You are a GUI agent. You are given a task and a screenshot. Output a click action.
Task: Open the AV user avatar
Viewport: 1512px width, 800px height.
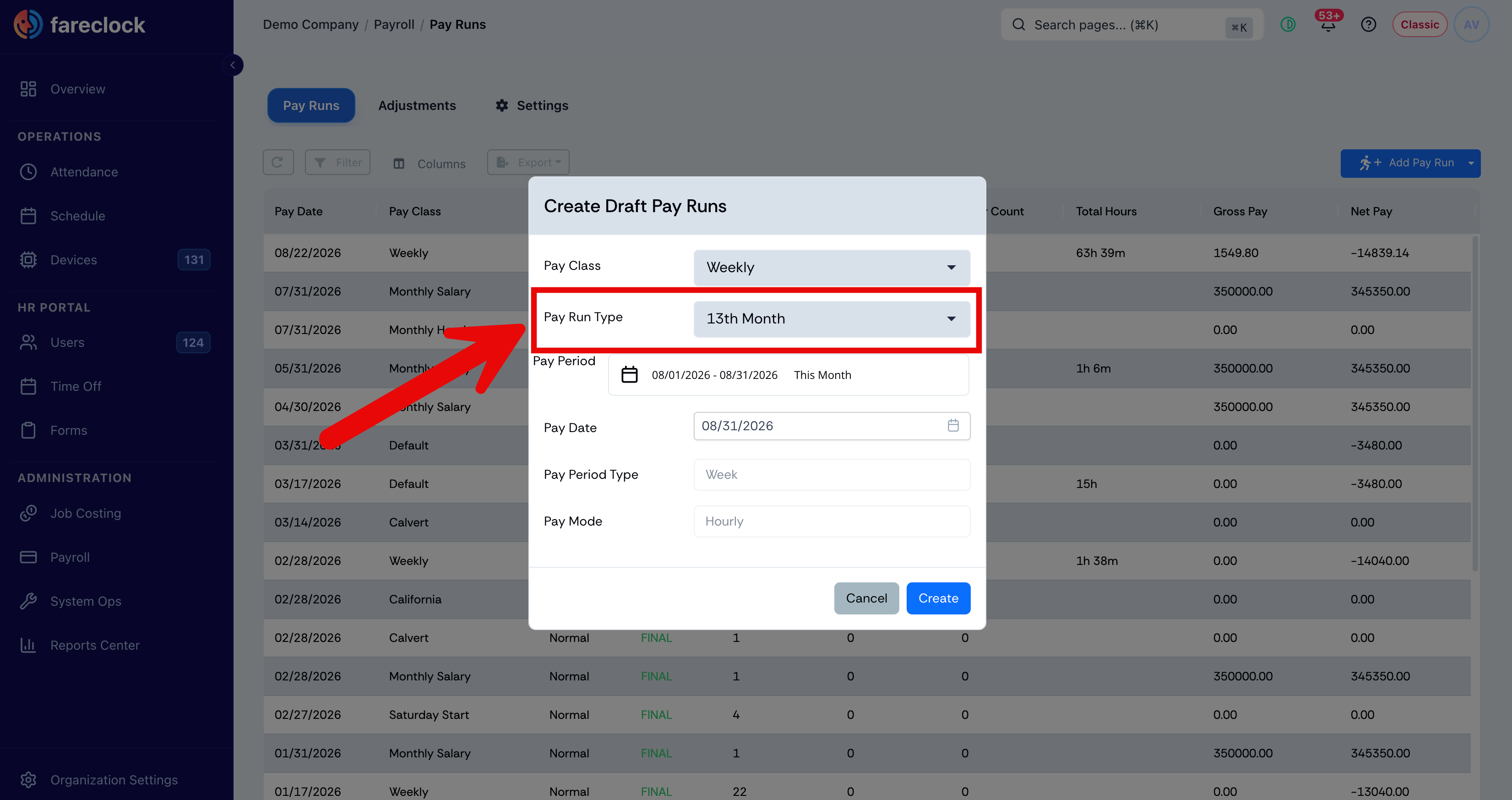[x=1471, y=25]
